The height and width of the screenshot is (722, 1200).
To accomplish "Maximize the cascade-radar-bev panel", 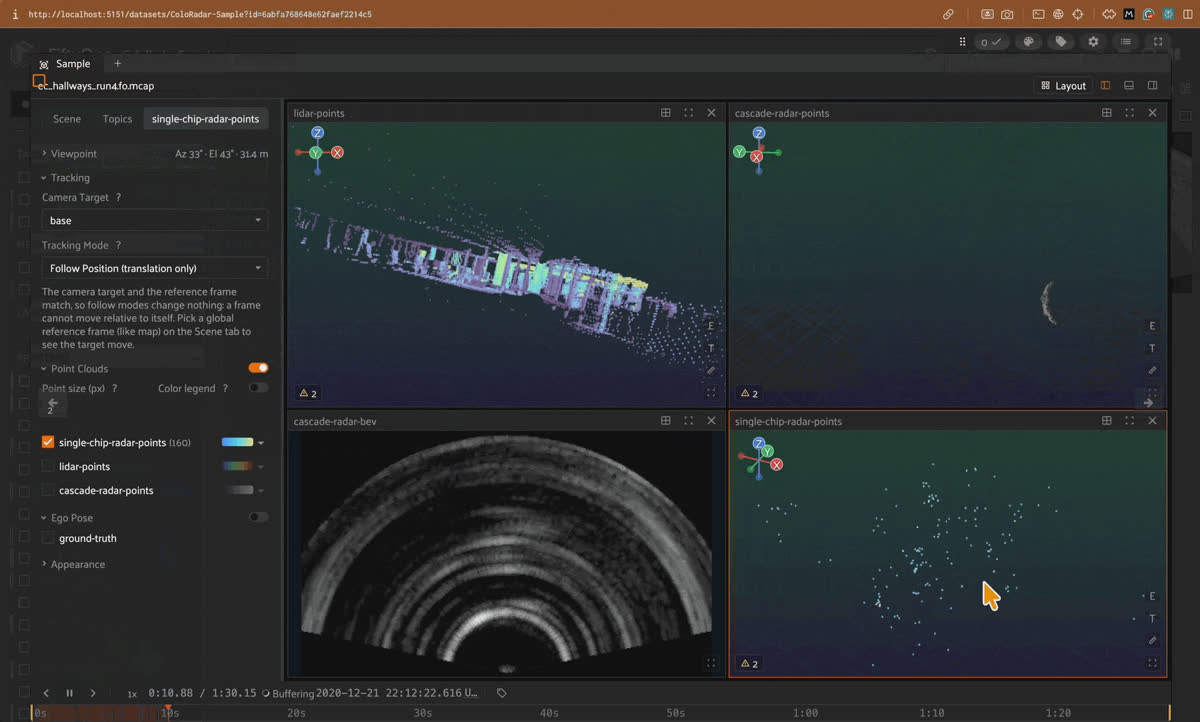I will 689,421.
